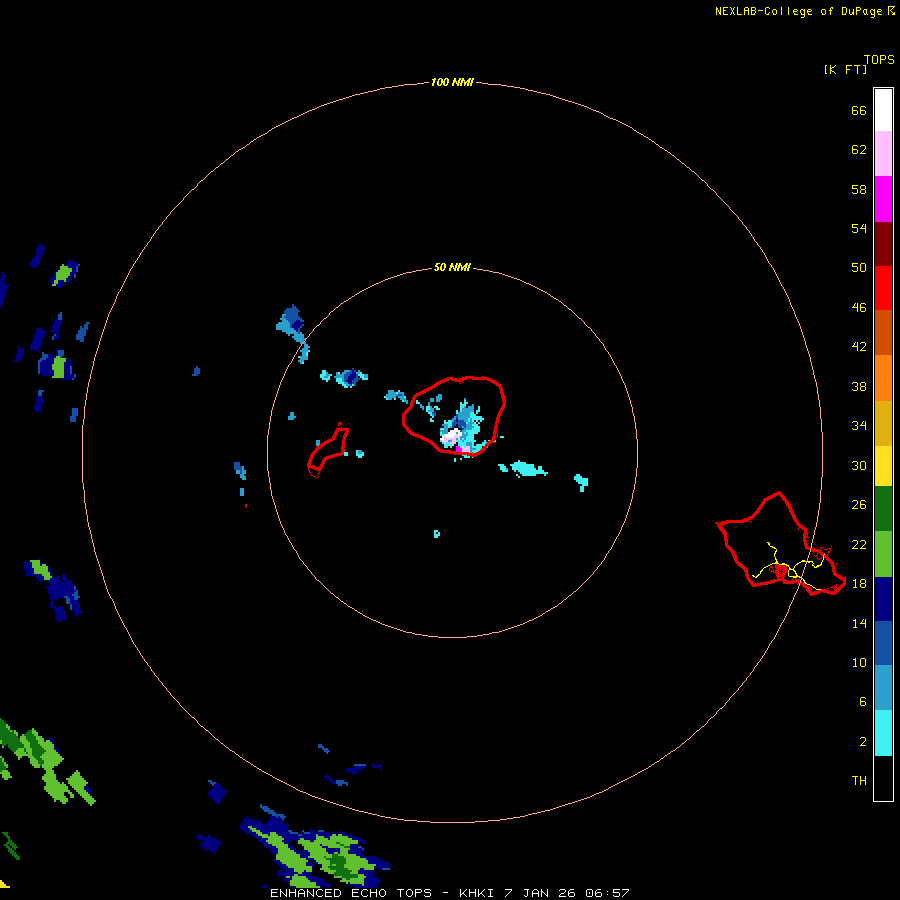This screenshot has width=900, height=900.
Task: Click the medium blue swatch near 10
Action: coord(883,643)
